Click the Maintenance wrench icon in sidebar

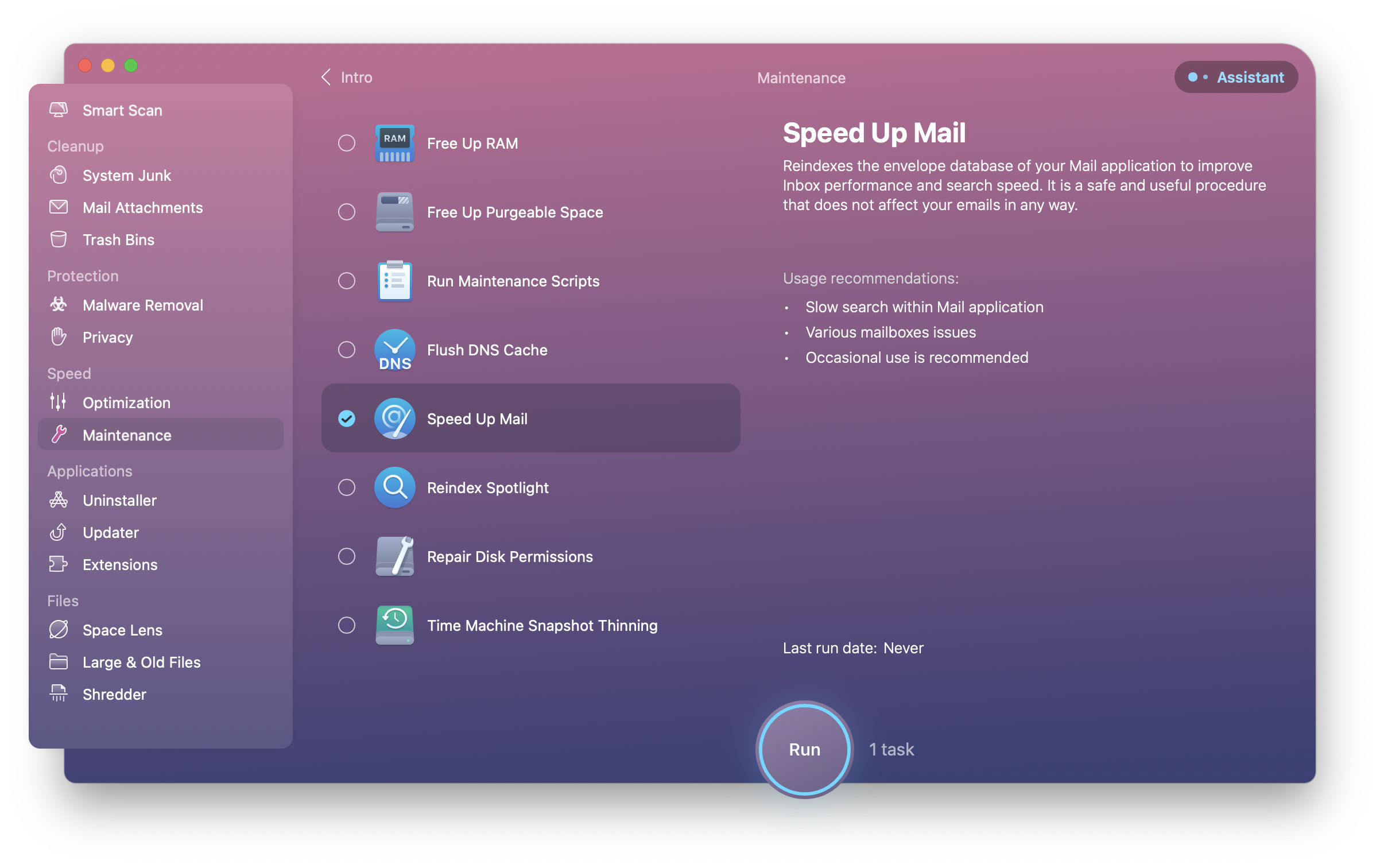pos(59,435)
